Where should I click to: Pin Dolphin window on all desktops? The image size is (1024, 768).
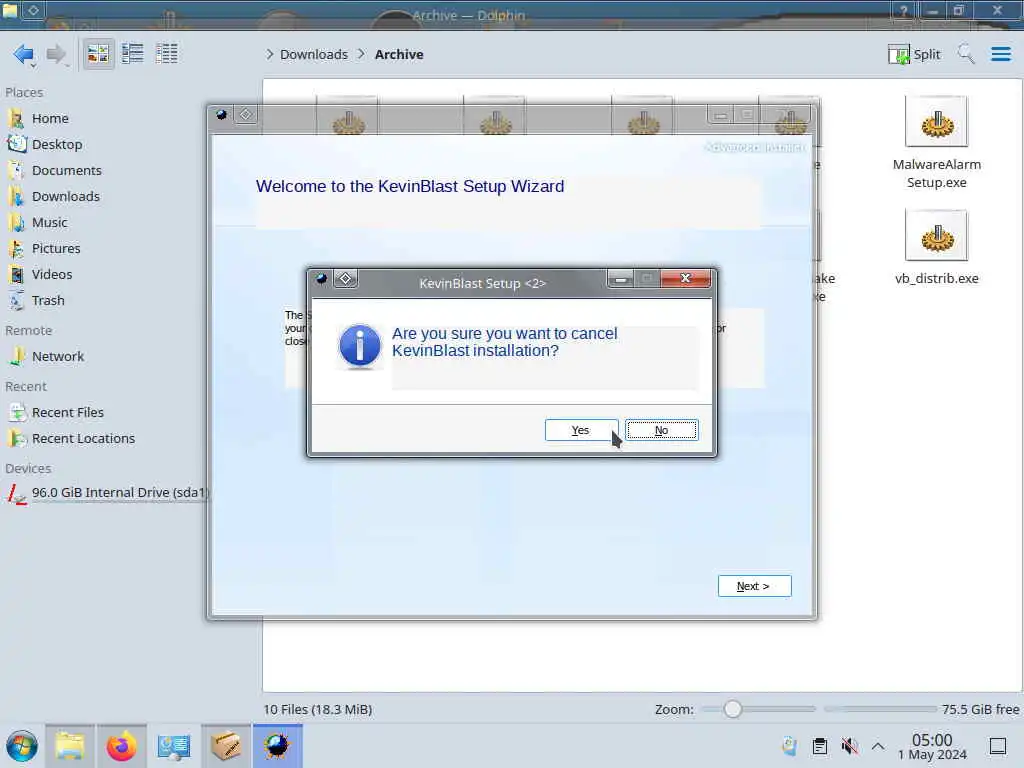point(33,10)
